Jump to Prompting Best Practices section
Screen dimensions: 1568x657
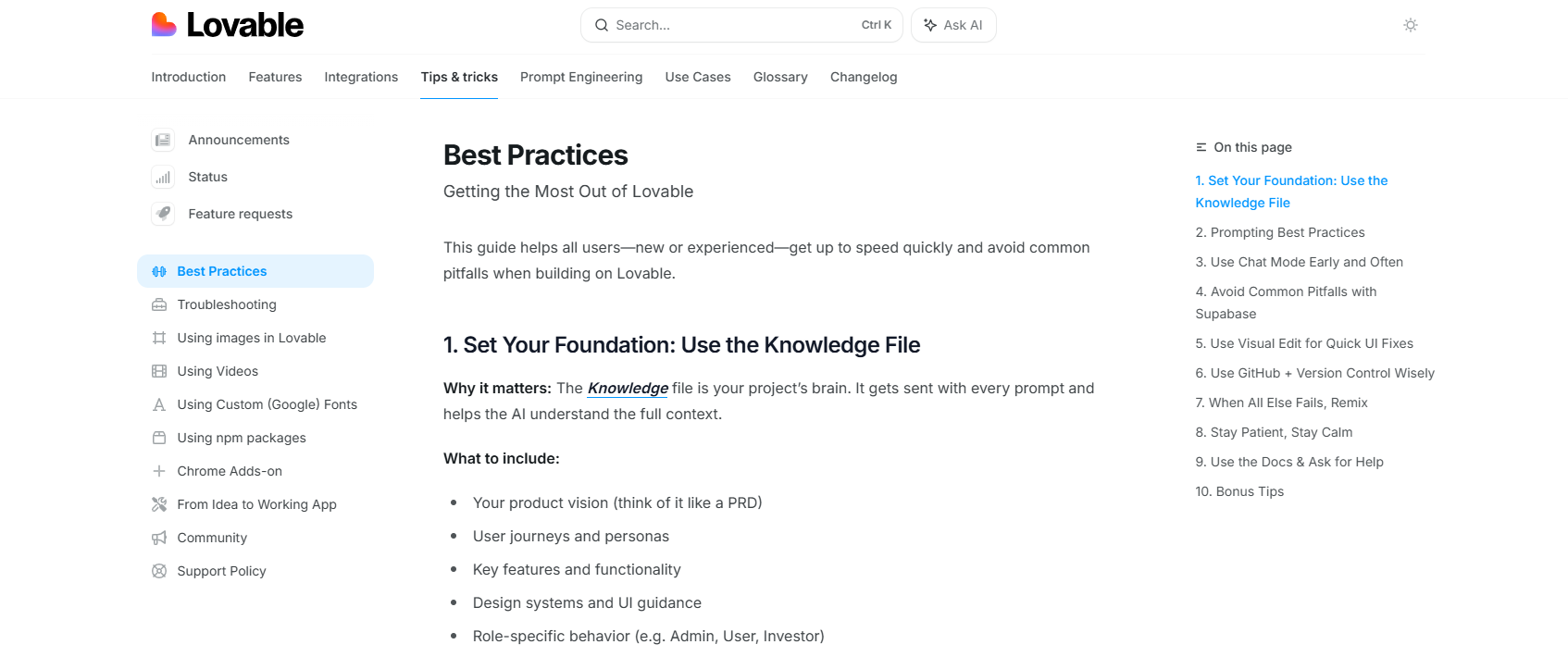1280,232
